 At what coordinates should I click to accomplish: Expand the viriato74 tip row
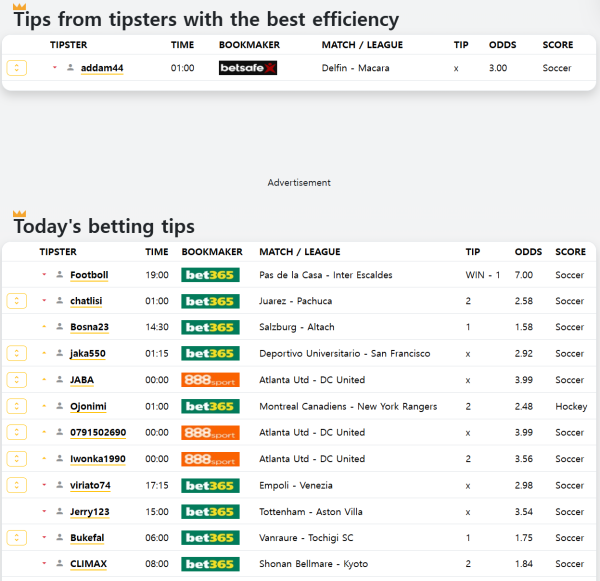pyautogui.click(x=16, y=485)
